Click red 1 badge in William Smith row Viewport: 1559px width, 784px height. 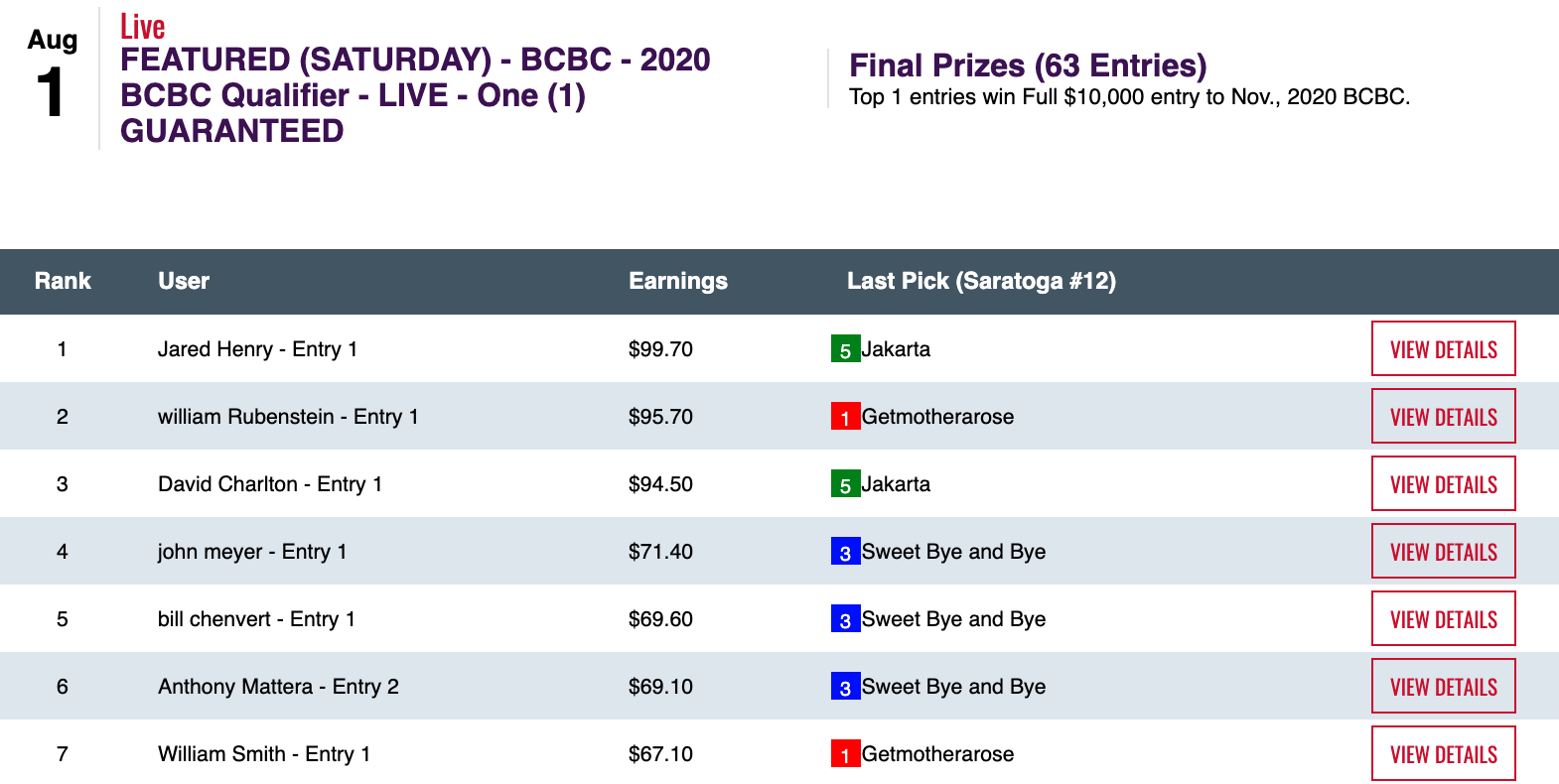(x=845, y=754)
